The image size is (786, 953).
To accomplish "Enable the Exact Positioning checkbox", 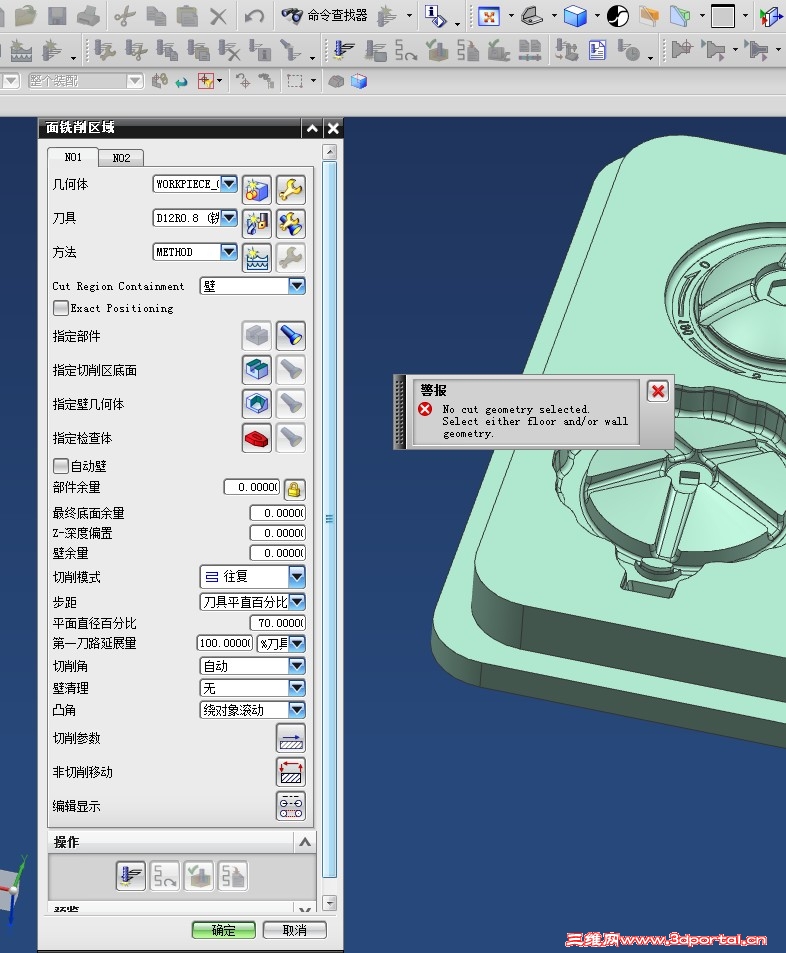I will (61, 308).
